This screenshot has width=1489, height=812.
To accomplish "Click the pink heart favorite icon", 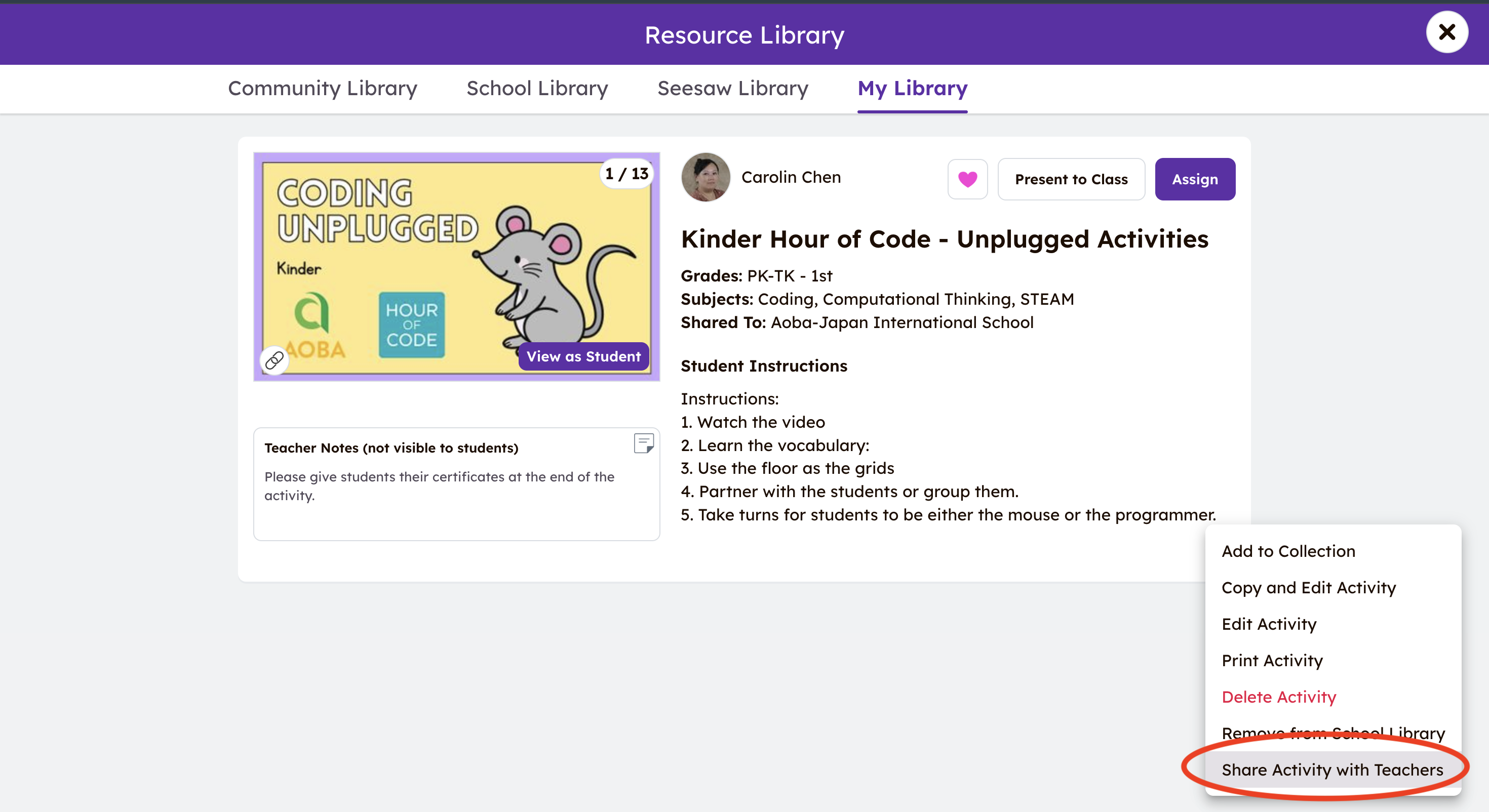I will coord(967,179).
